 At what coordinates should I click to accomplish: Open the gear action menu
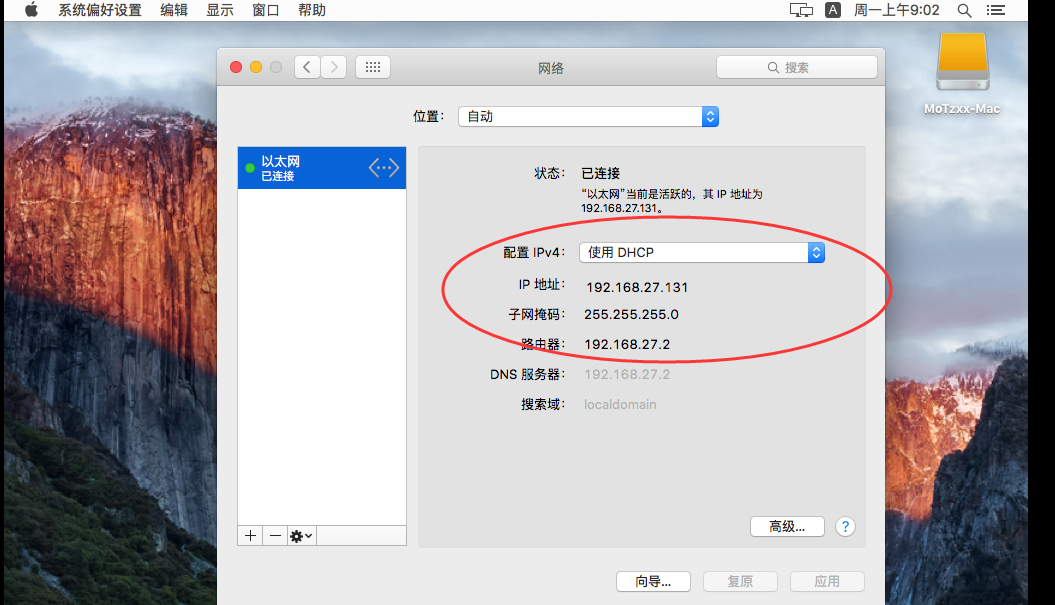(301, 536)
